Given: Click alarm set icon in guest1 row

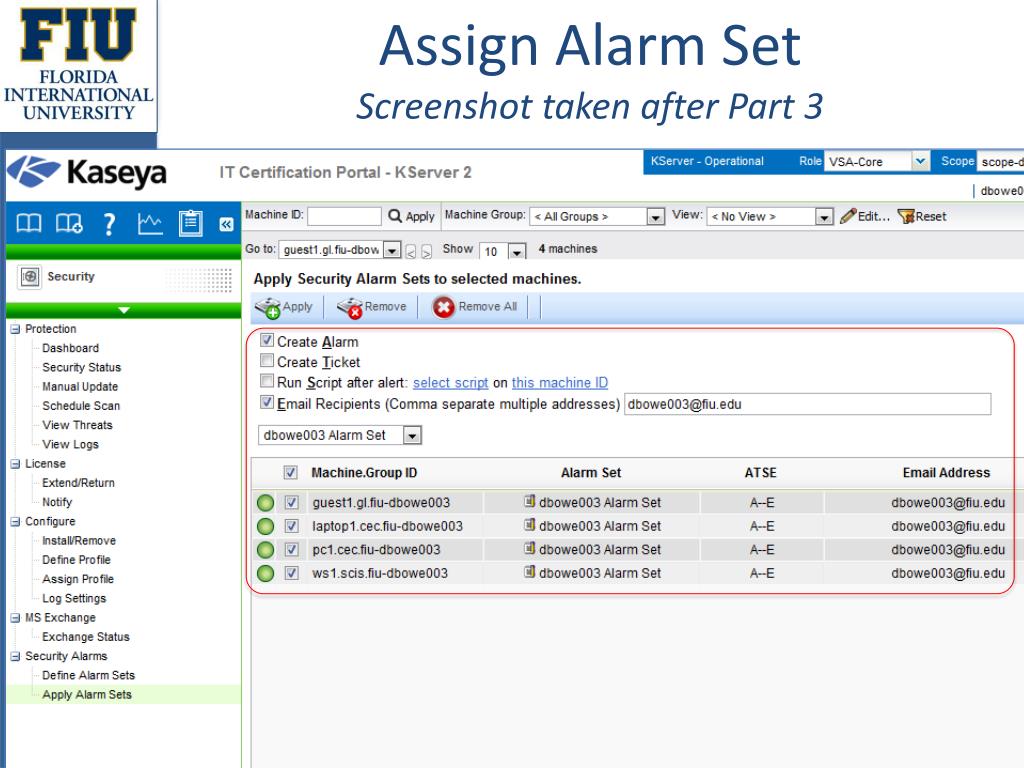Looking at the screenshot, I should (x=530, y=502).
